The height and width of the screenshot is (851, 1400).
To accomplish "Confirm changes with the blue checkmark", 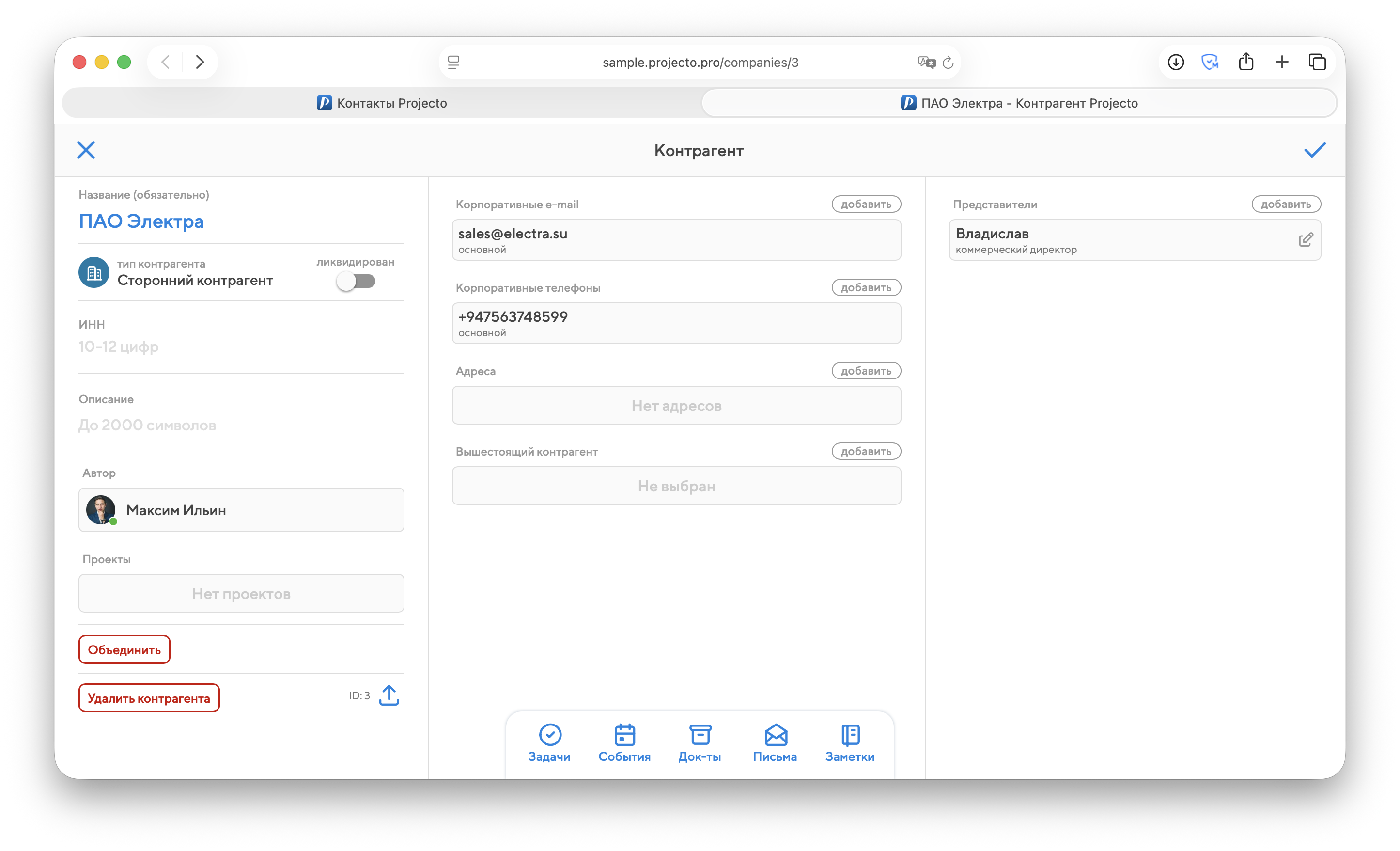I will pyautogui.click(x=1314, y=150).
